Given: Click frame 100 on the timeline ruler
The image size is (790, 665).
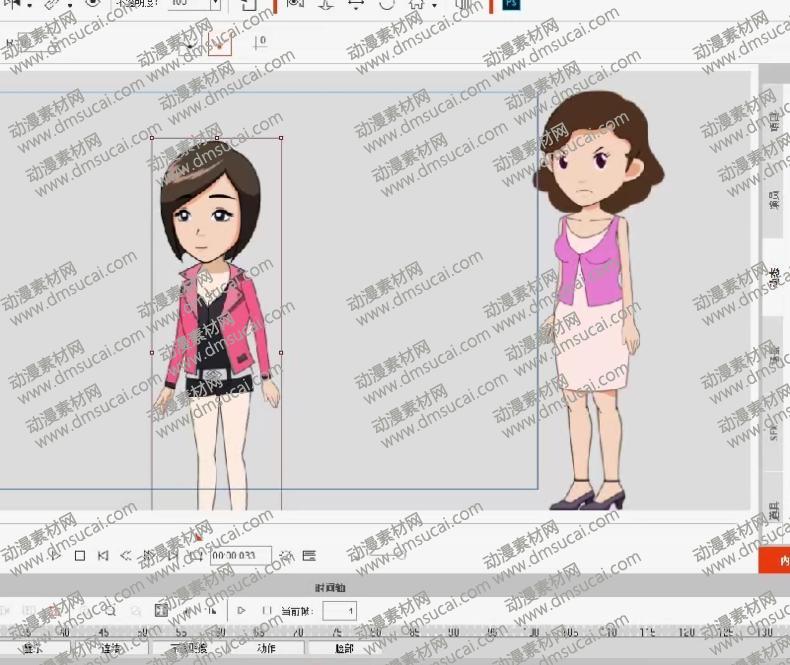Looking at the screenshot, I should point(533,632).
